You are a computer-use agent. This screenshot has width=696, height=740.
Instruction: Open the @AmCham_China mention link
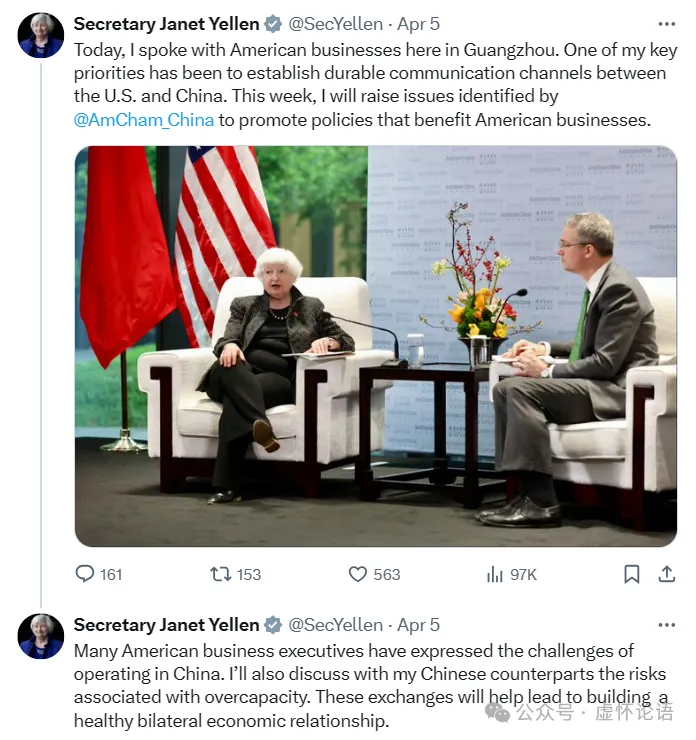pos(144,121)
